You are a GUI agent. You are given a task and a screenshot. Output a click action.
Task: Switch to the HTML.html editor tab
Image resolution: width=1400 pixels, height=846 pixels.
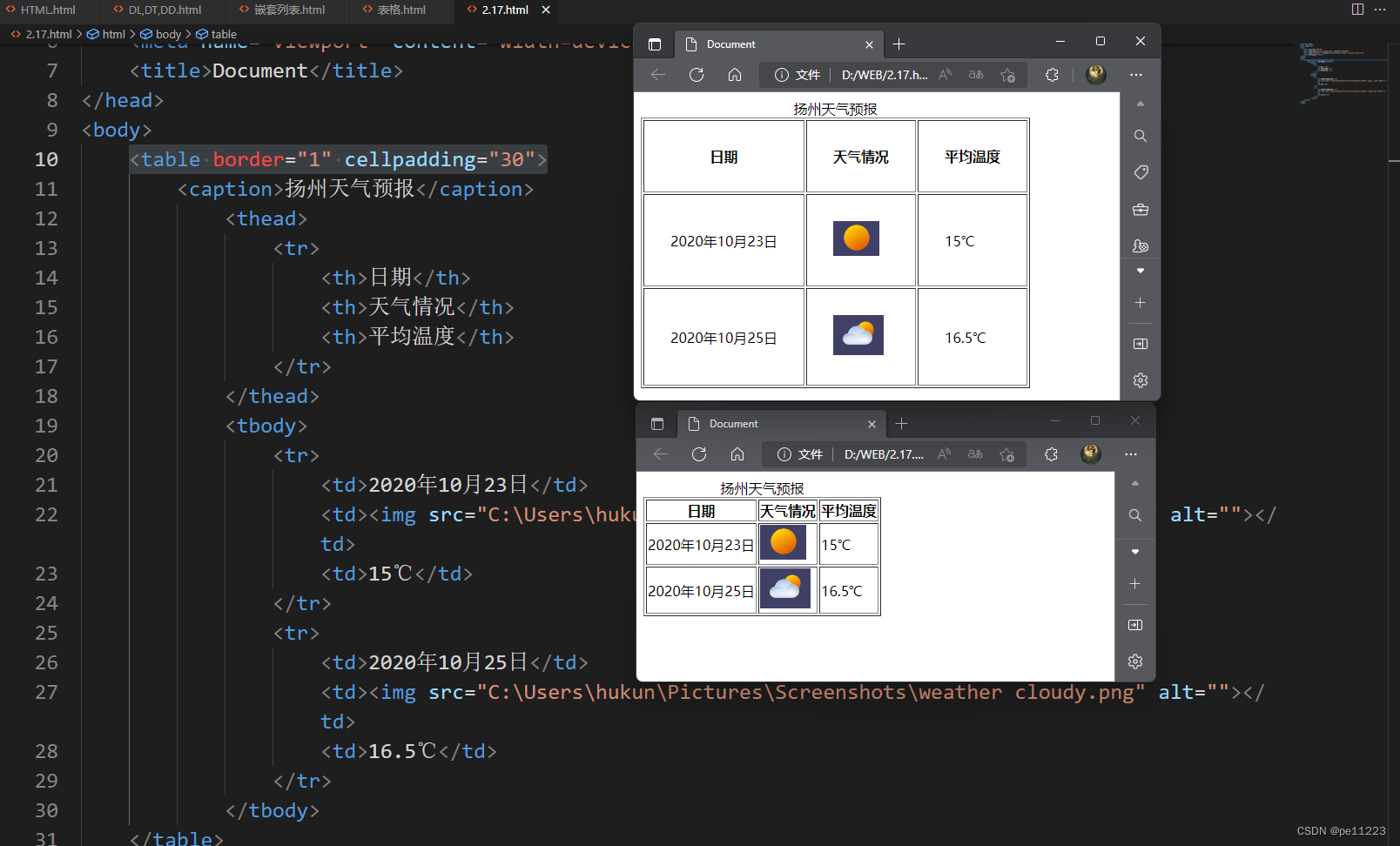click(41, 10)
